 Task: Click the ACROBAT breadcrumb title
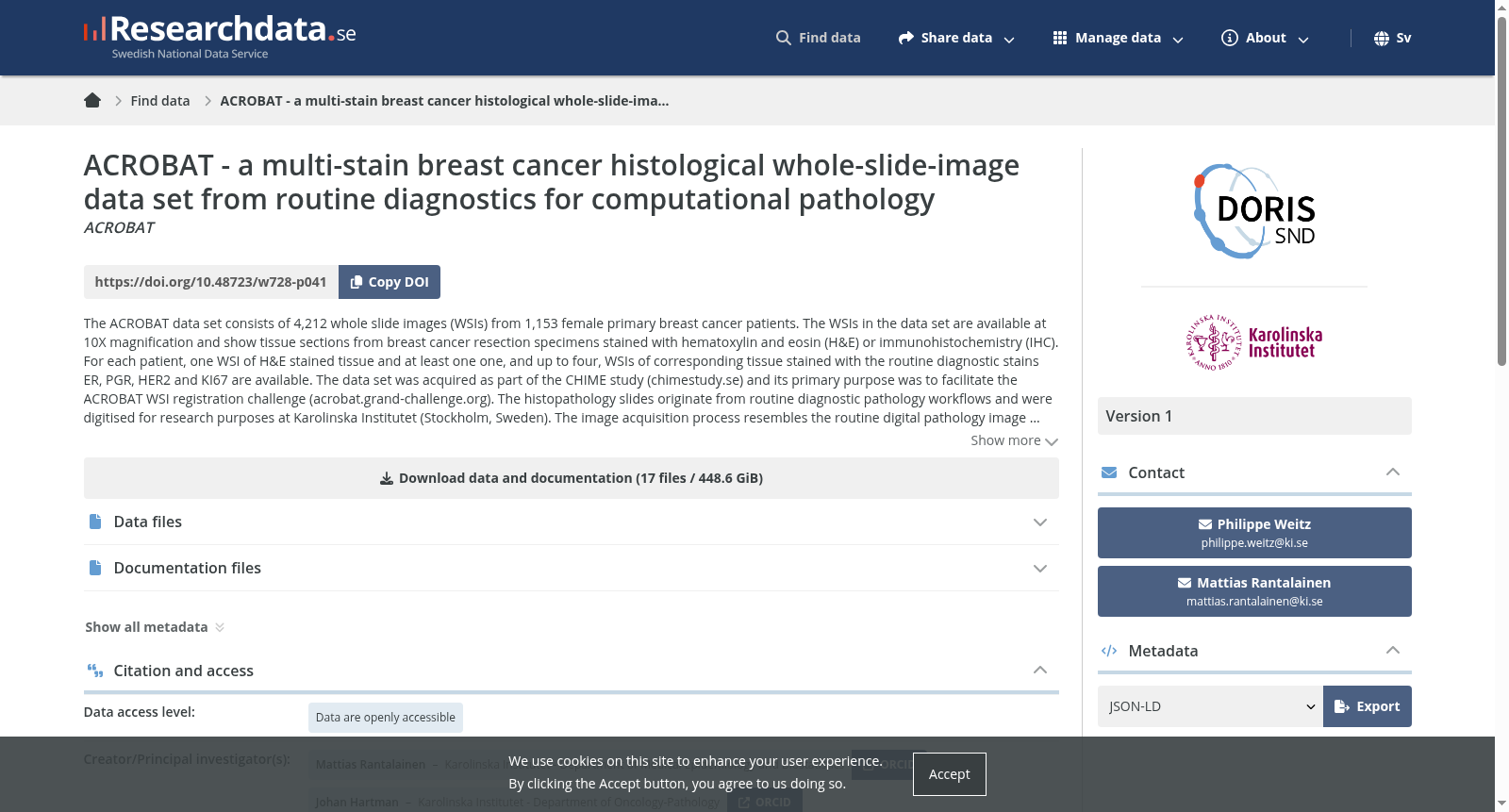[444, 101]
